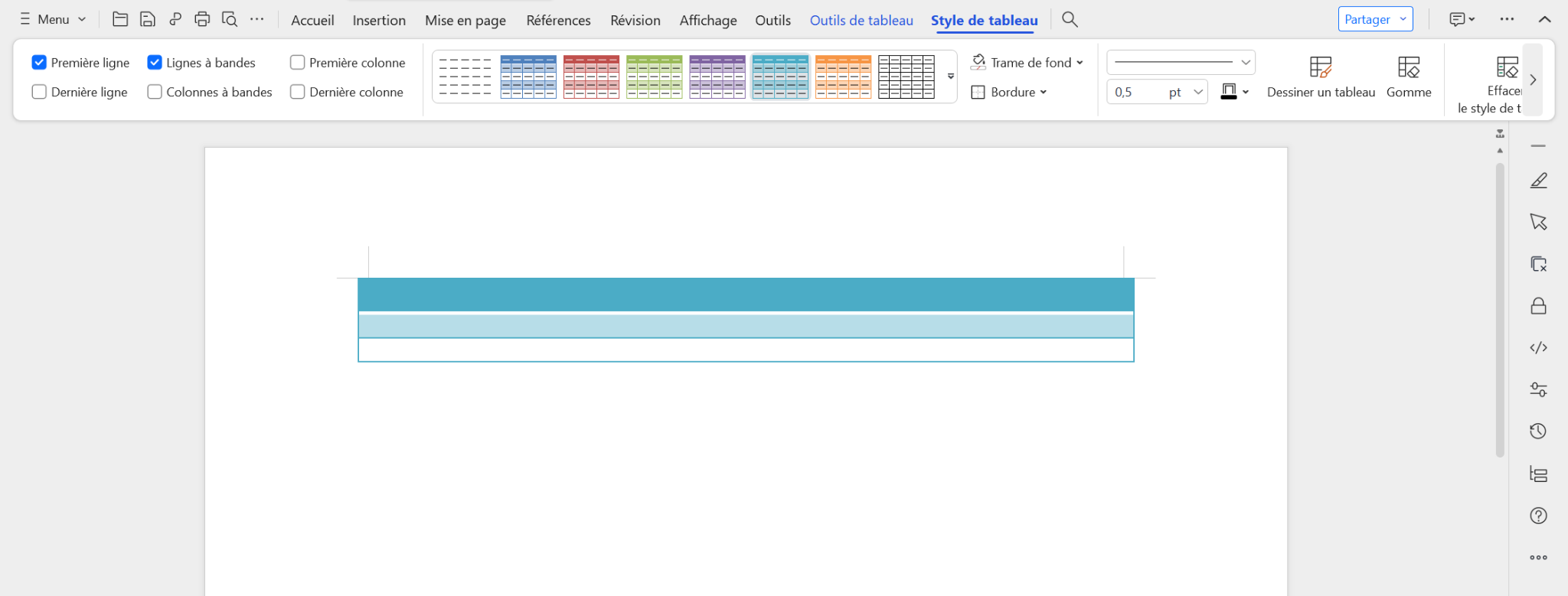The width and height of the screenshot is (1568, 596).
Task: Open the clear formatting icon in sidebar
Action: coord(1539,264)
